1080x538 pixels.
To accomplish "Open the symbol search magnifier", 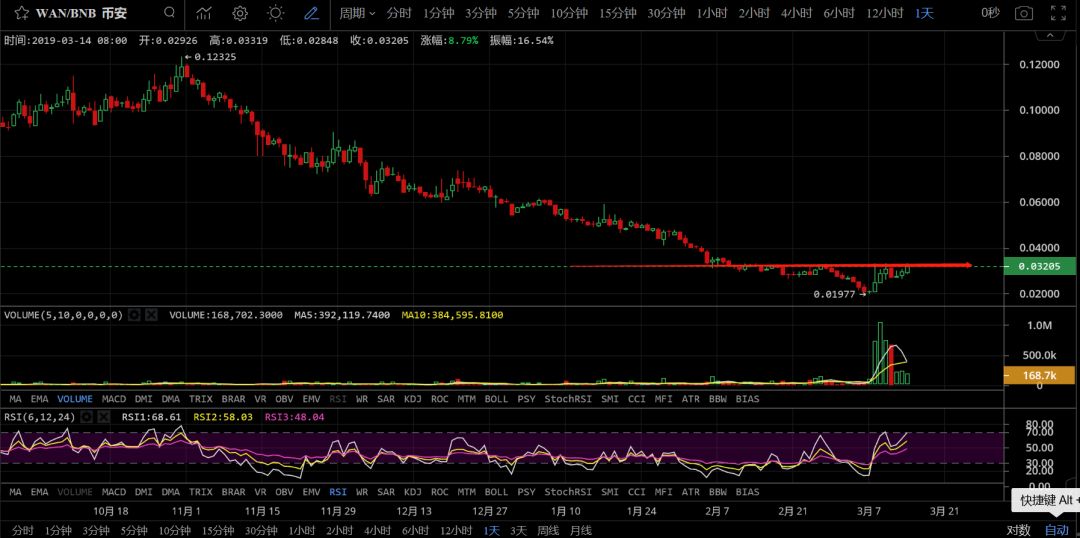I will pos(170,13).
